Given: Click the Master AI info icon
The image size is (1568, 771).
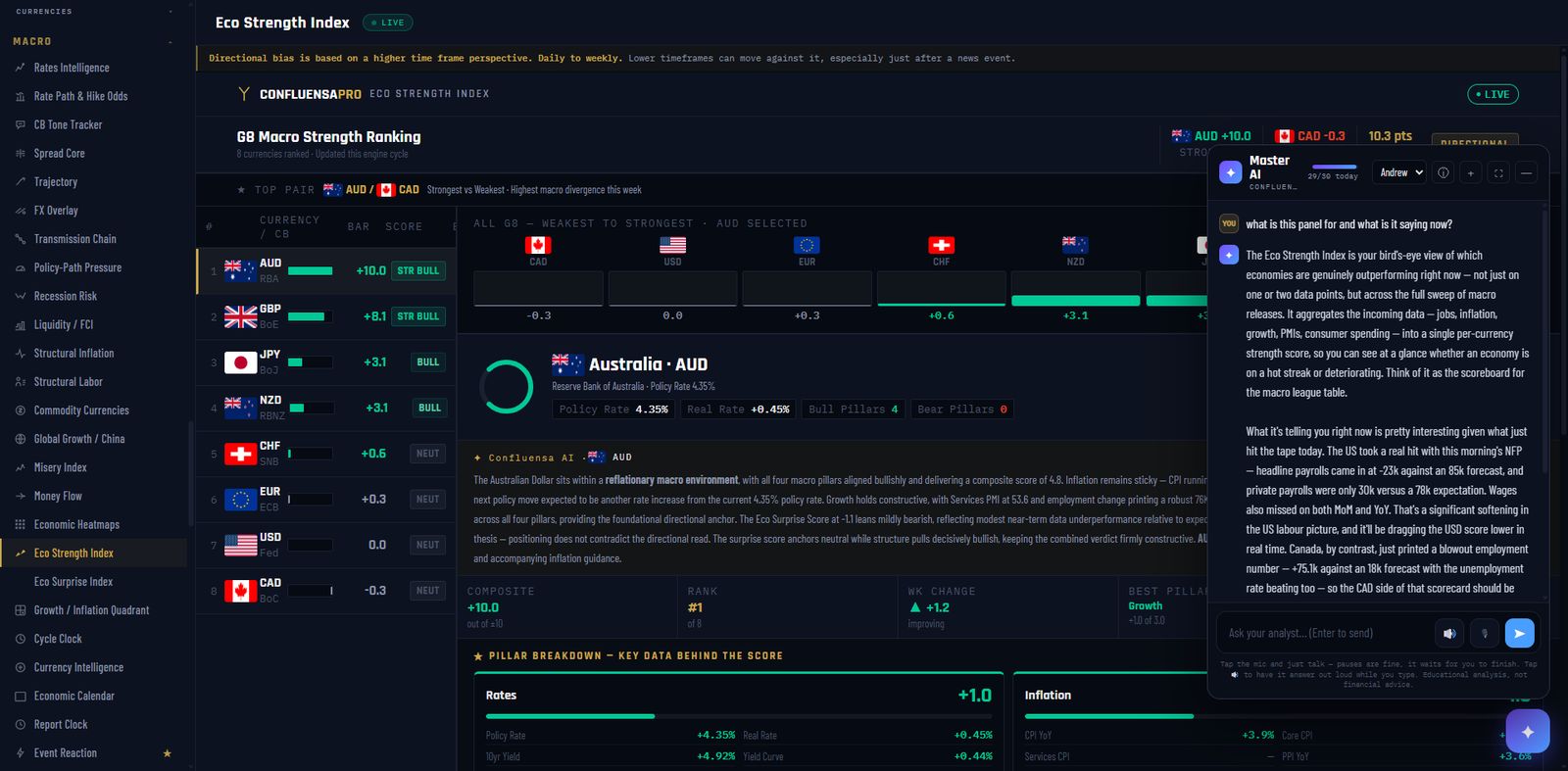Looking at the screenshot, I should tap(1443, 172).
